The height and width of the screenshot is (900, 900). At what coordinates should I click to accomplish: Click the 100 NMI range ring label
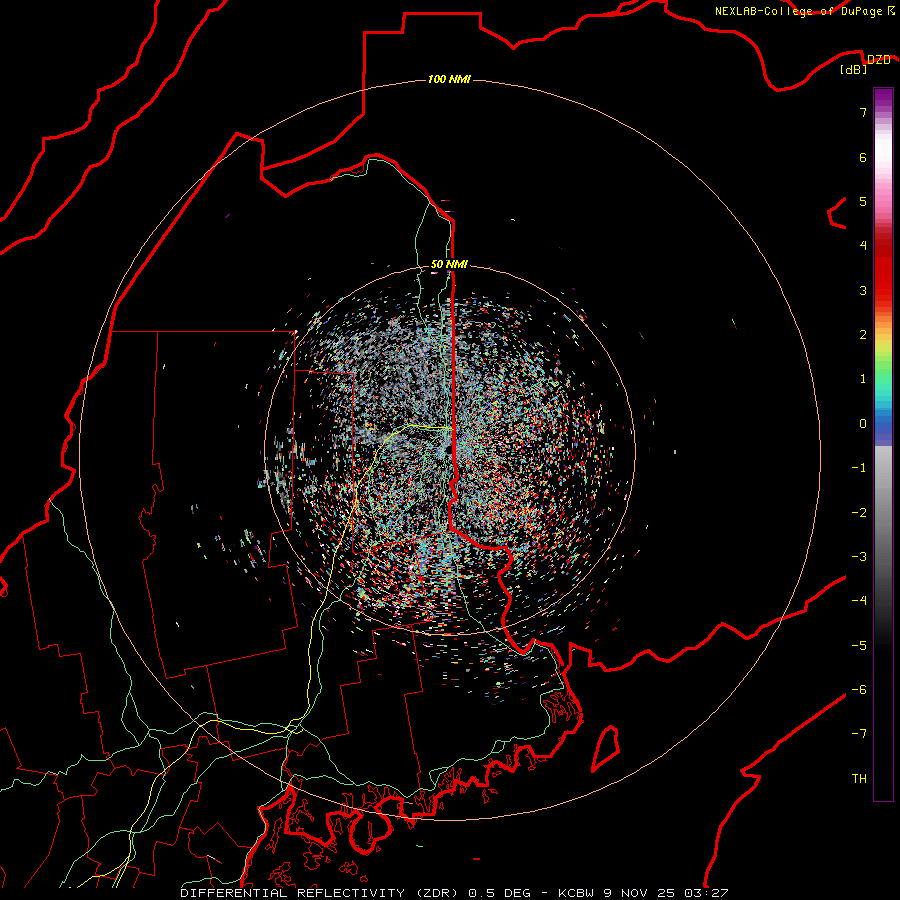click(449, 79)
